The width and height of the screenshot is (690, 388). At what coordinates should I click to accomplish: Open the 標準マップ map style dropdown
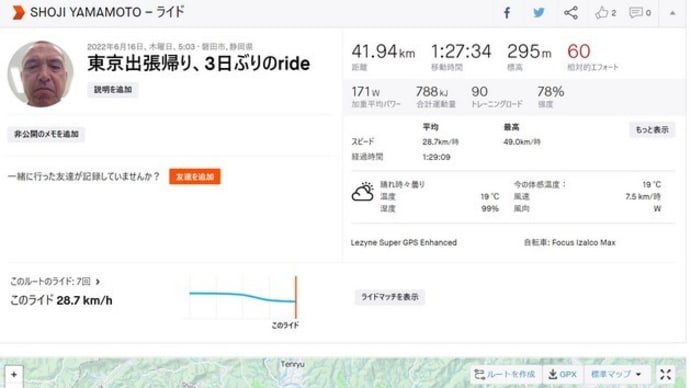tap(616, 374)
